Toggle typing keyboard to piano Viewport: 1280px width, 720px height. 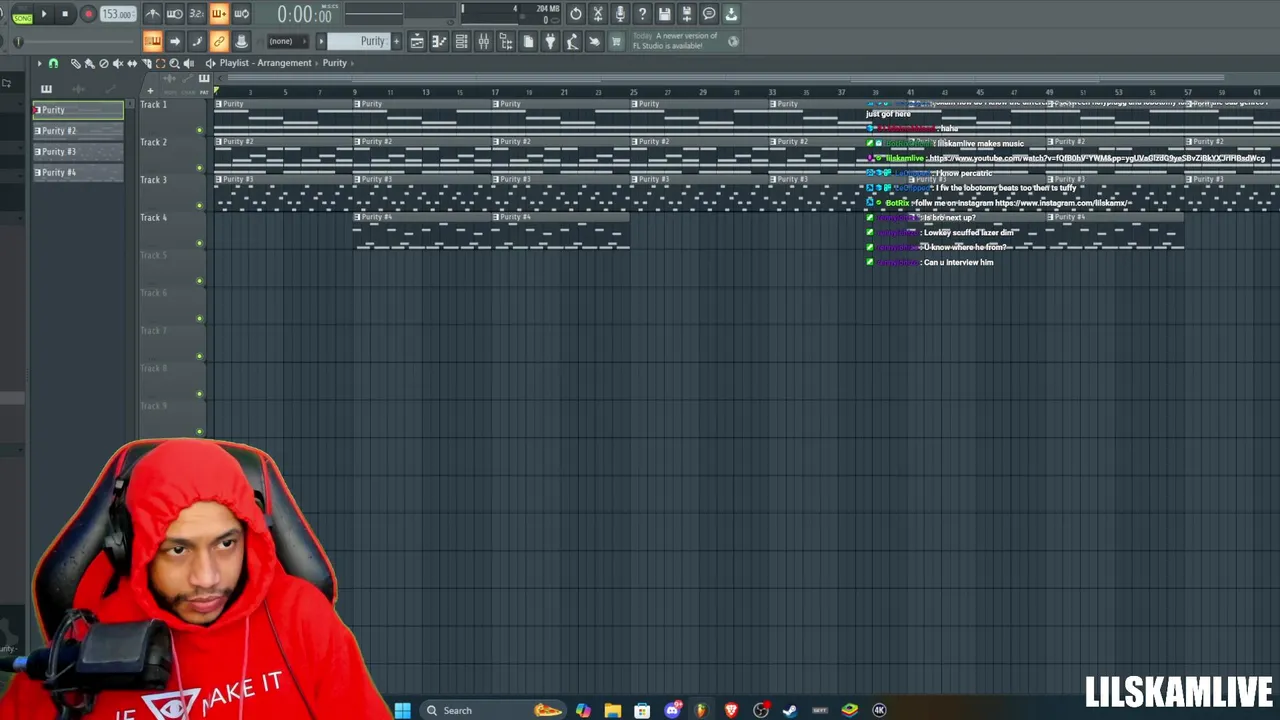point(152,41)
